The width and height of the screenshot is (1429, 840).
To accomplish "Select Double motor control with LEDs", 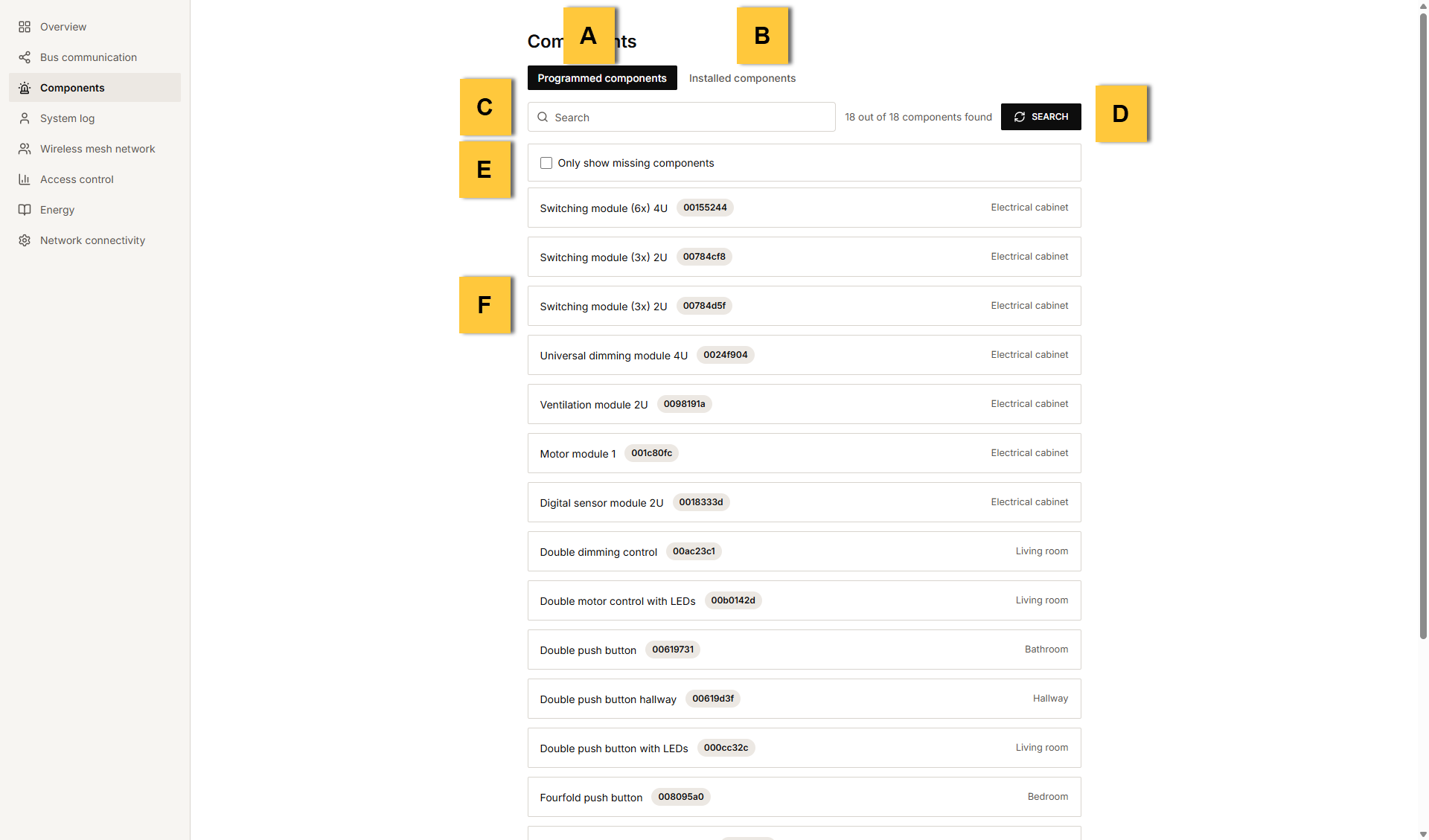I will point(804,600).
